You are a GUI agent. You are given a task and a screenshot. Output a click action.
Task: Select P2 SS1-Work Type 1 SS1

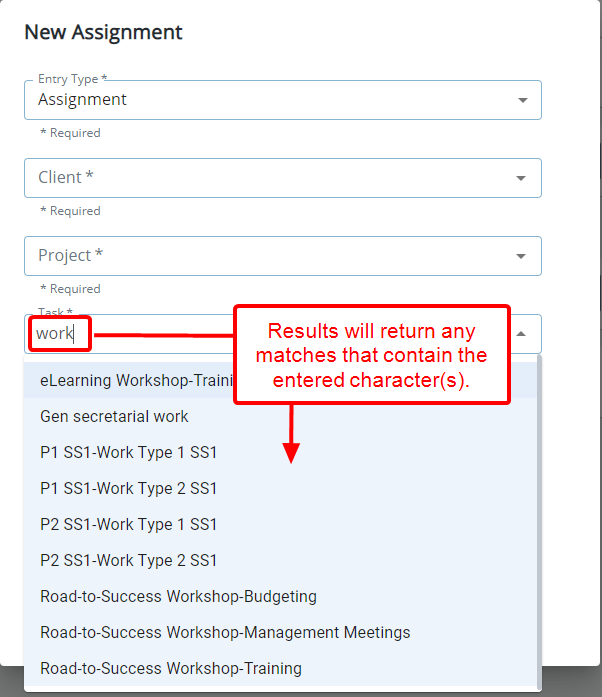[x=128, y=524]
